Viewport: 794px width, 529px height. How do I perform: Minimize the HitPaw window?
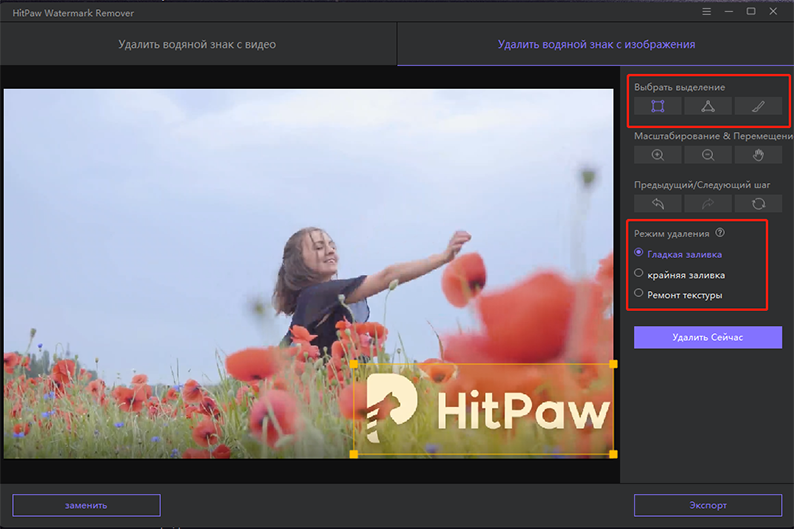[x=729, y=12]
